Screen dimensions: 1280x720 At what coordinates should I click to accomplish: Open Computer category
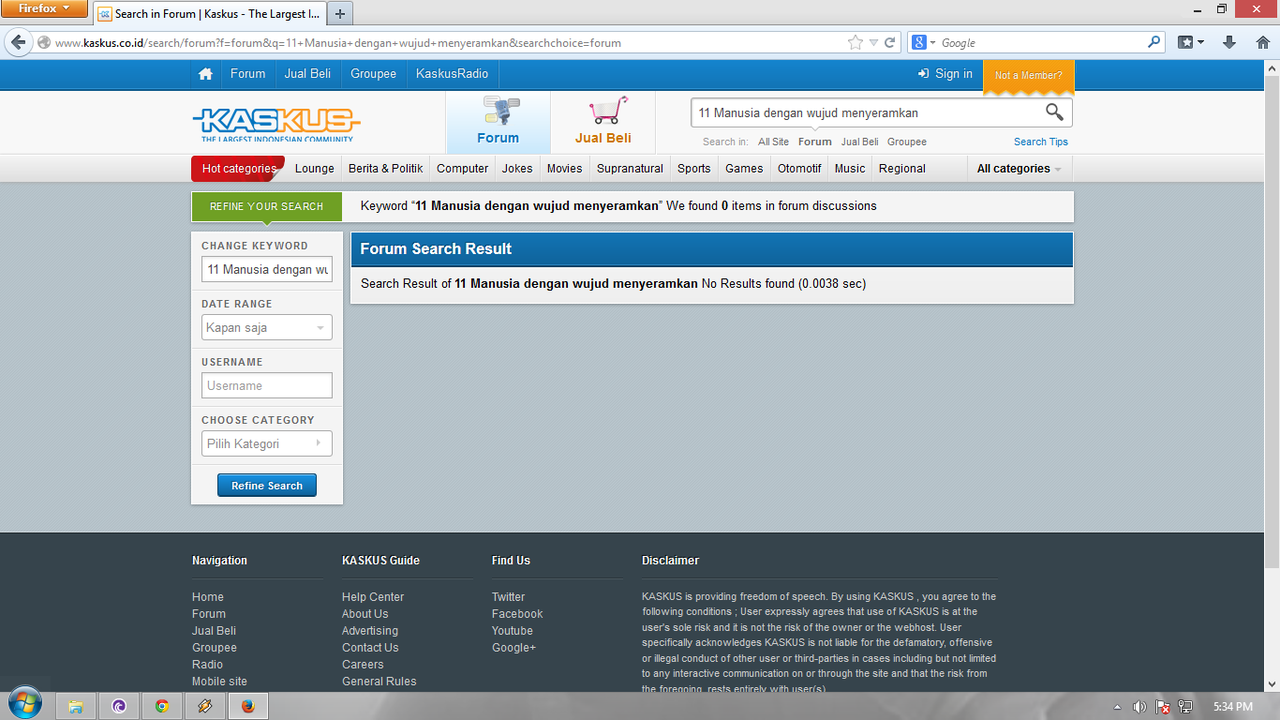point(463,168)
